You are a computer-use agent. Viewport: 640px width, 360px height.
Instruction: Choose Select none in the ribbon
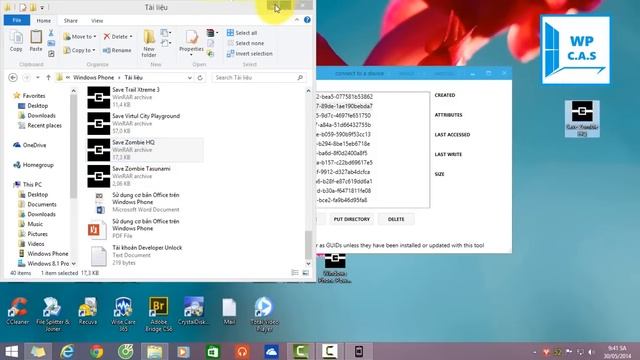(245, 43)
